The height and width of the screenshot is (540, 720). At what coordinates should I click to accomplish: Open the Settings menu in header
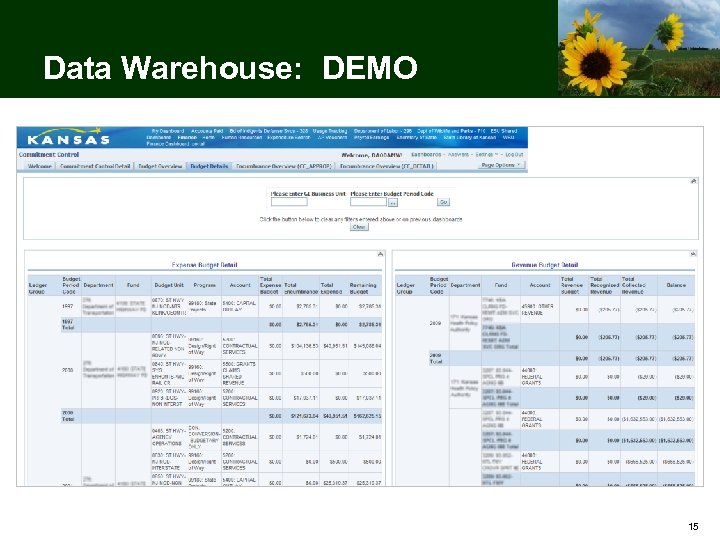pos(485,155)
